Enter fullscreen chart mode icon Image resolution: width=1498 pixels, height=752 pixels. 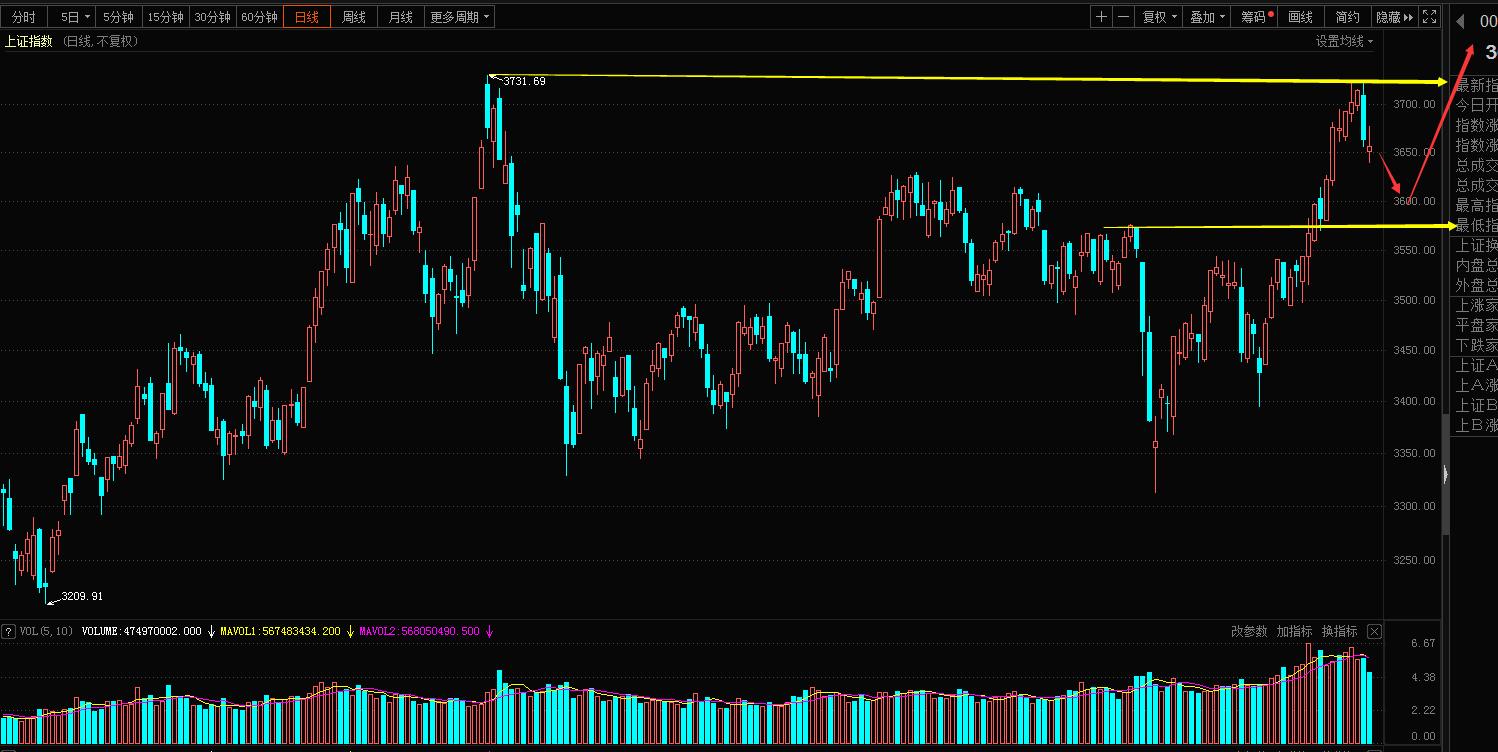1429,17
